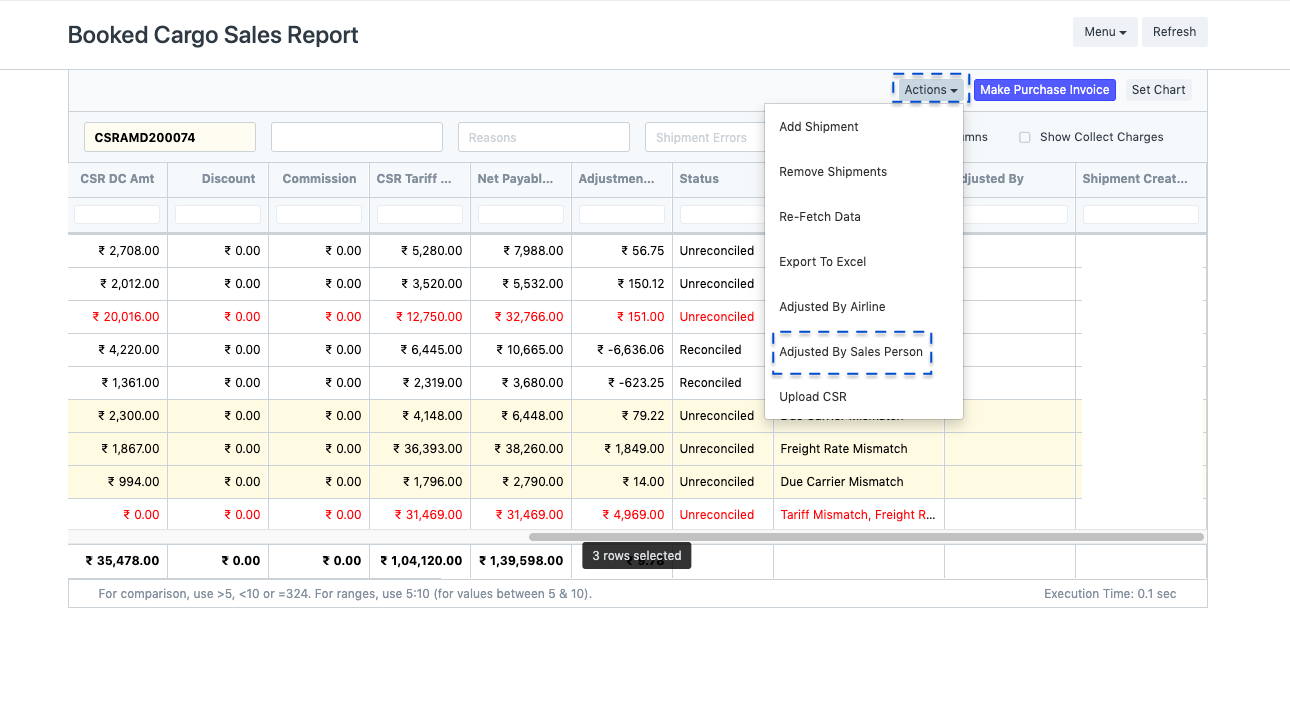Click the Set Chart button

[x=1158, y=90]
